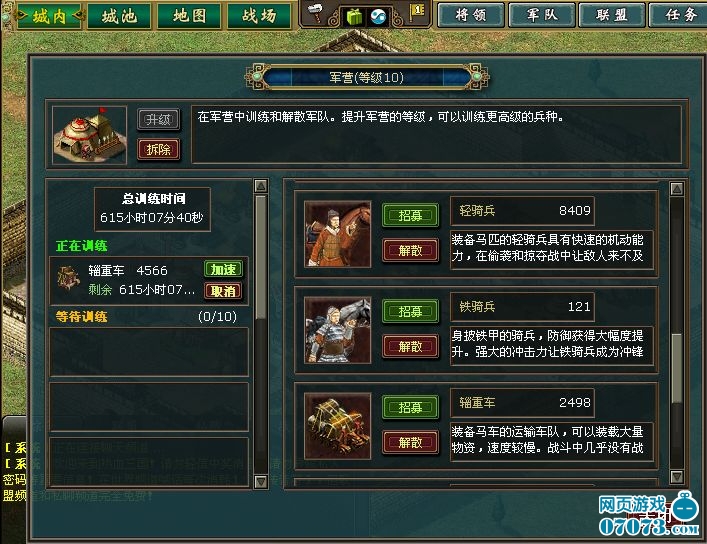The width and height of the screenshot is (707, 544).
Task: Open the 地图 map tab
Action: 189,16
